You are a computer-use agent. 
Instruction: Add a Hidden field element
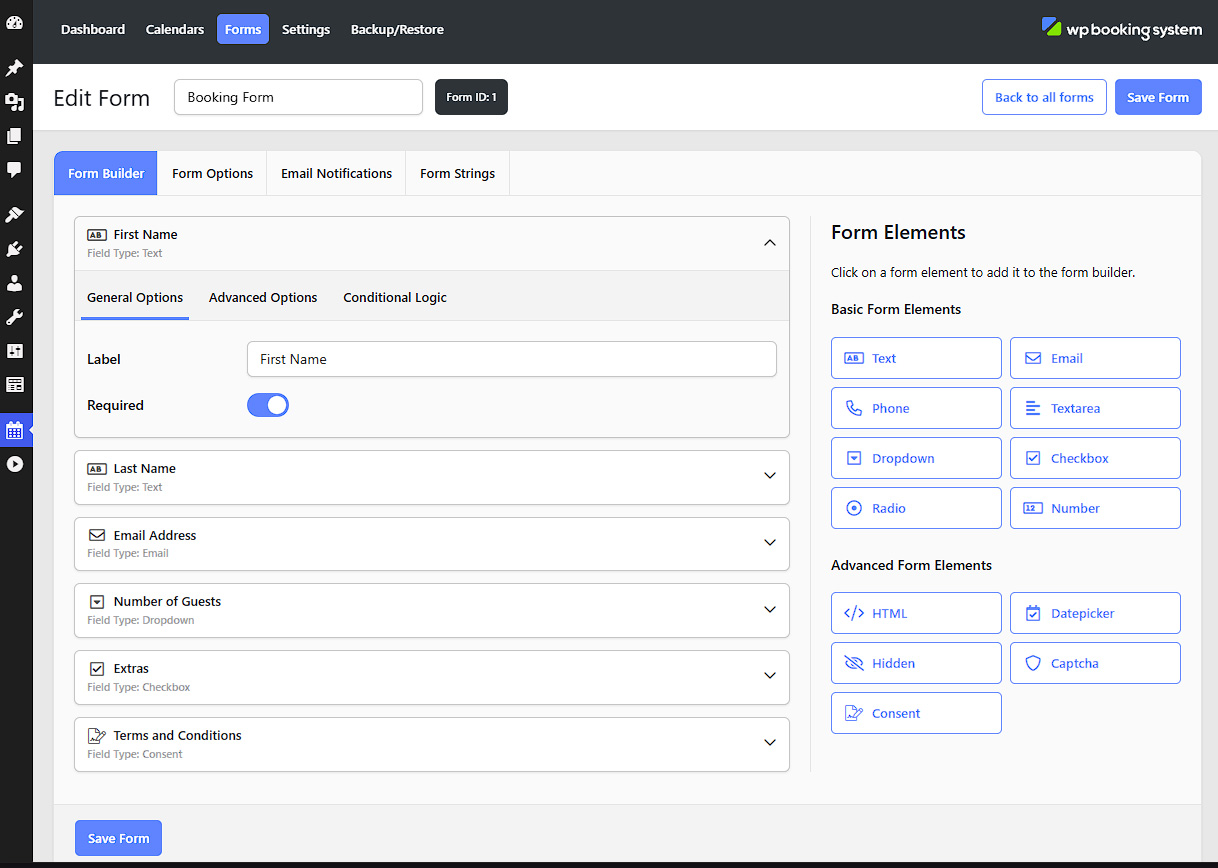tap(916, 663)
